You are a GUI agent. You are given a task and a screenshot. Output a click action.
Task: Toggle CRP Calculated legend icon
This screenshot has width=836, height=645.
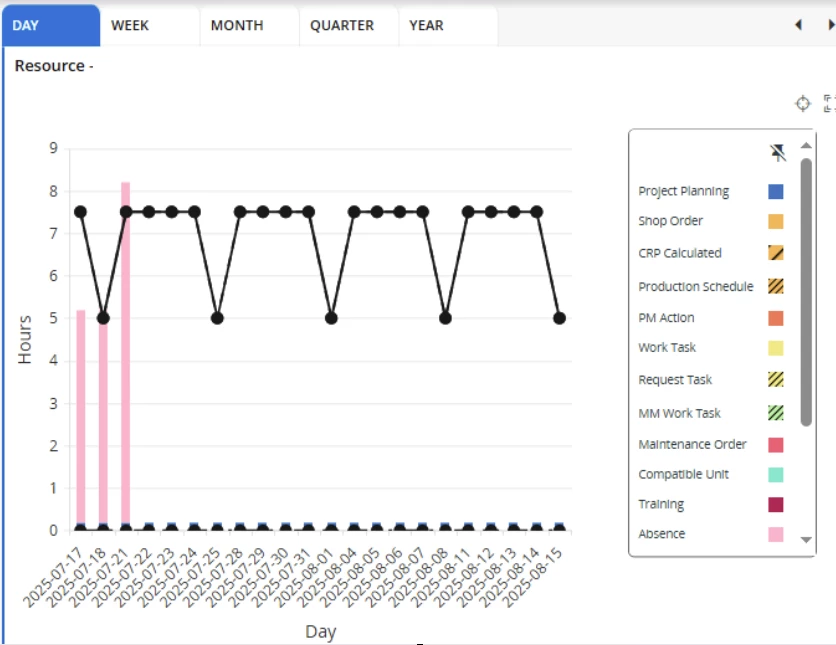(775, 253)
